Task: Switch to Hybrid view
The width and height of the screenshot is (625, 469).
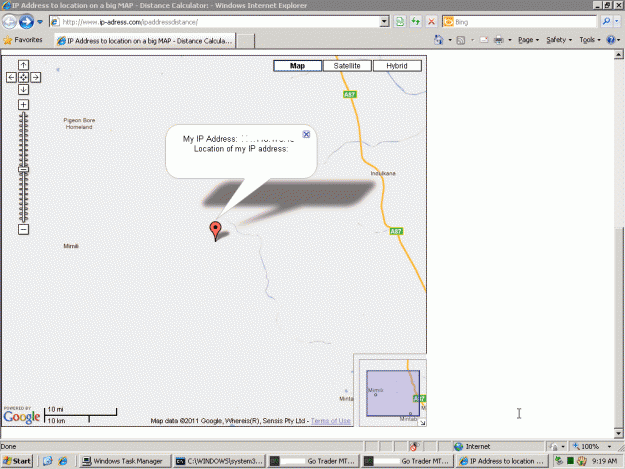Action: [x=397, y=66]
